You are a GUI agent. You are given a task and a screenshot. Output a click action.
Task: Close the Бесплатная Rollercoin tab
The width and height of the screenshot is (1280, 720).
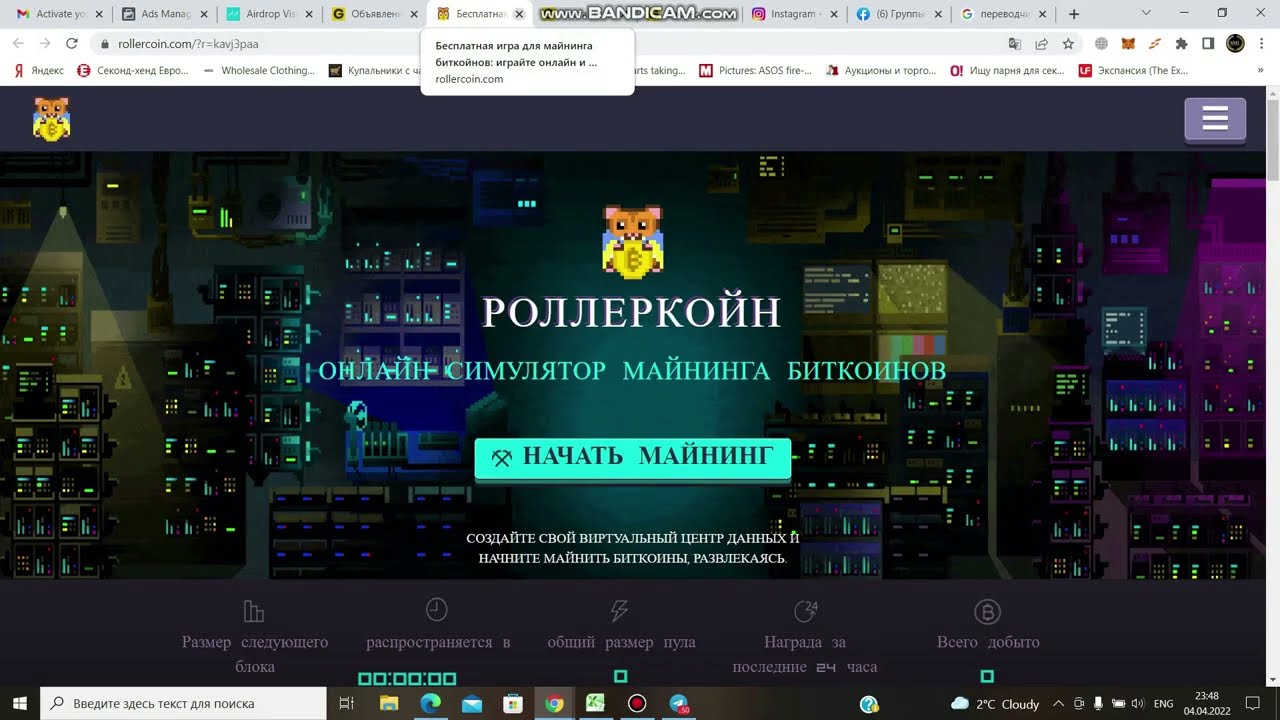pos(519,14)
